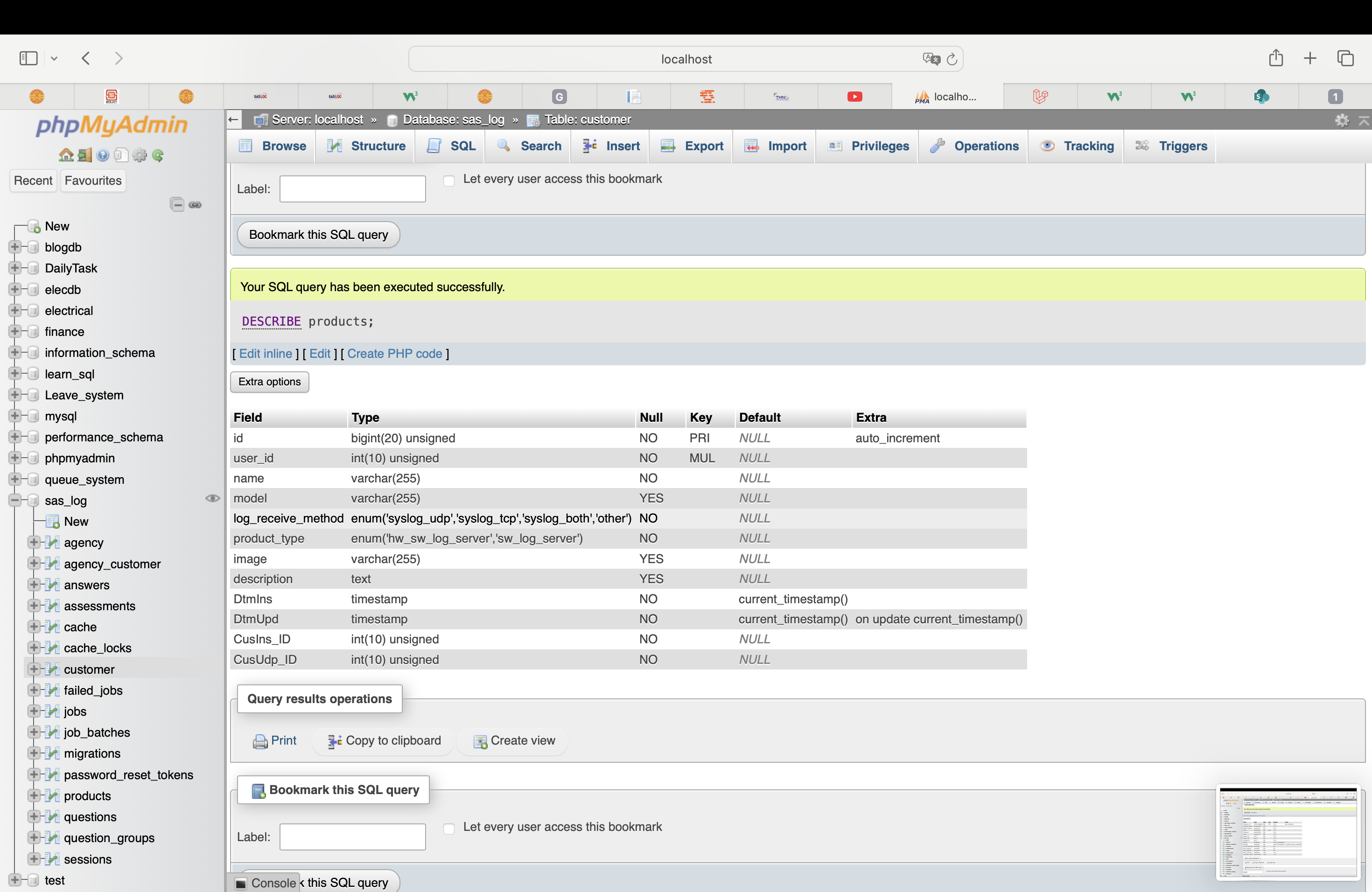Click the collapse all tree icon
Image resolution: width=1372 pixels, height=892 pixels.
[177, 204]
